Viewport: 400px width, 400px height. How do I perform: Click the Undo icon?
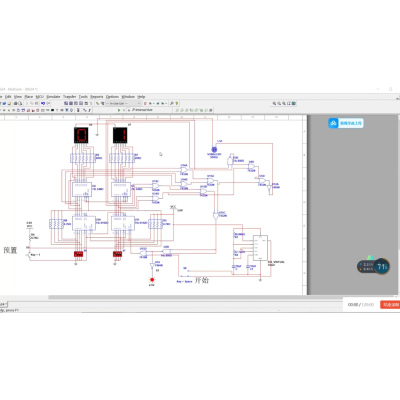[43, 103]
